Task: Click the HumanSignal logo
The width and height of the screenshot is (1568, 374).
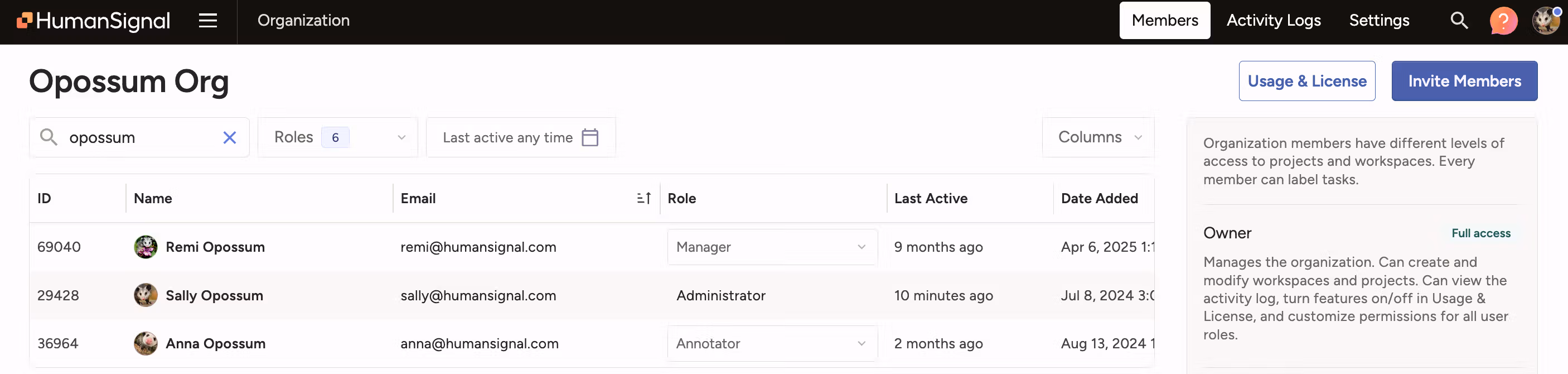Action: pyautogui.click(x=94, y=21)
